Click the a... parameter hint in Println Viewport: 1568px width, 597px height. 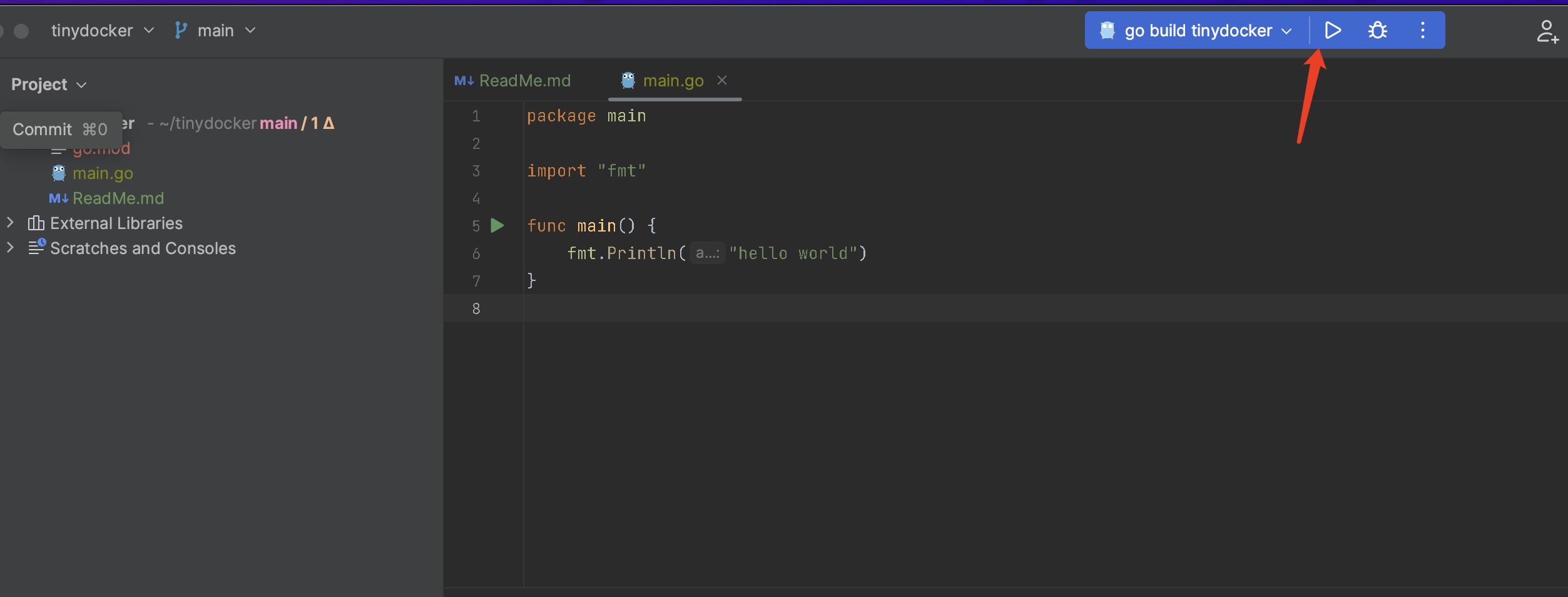click(707, 253)
